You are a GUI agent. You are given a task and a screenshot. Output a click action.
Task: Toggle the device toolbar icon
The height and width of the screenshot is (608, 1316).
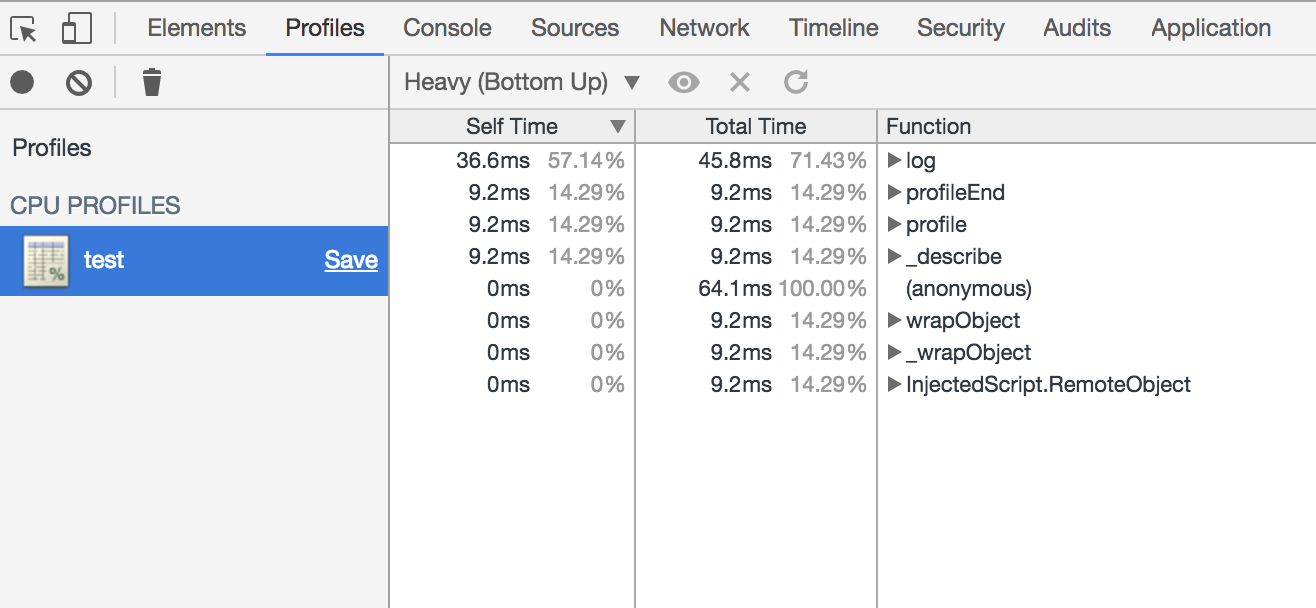point(76,28)
